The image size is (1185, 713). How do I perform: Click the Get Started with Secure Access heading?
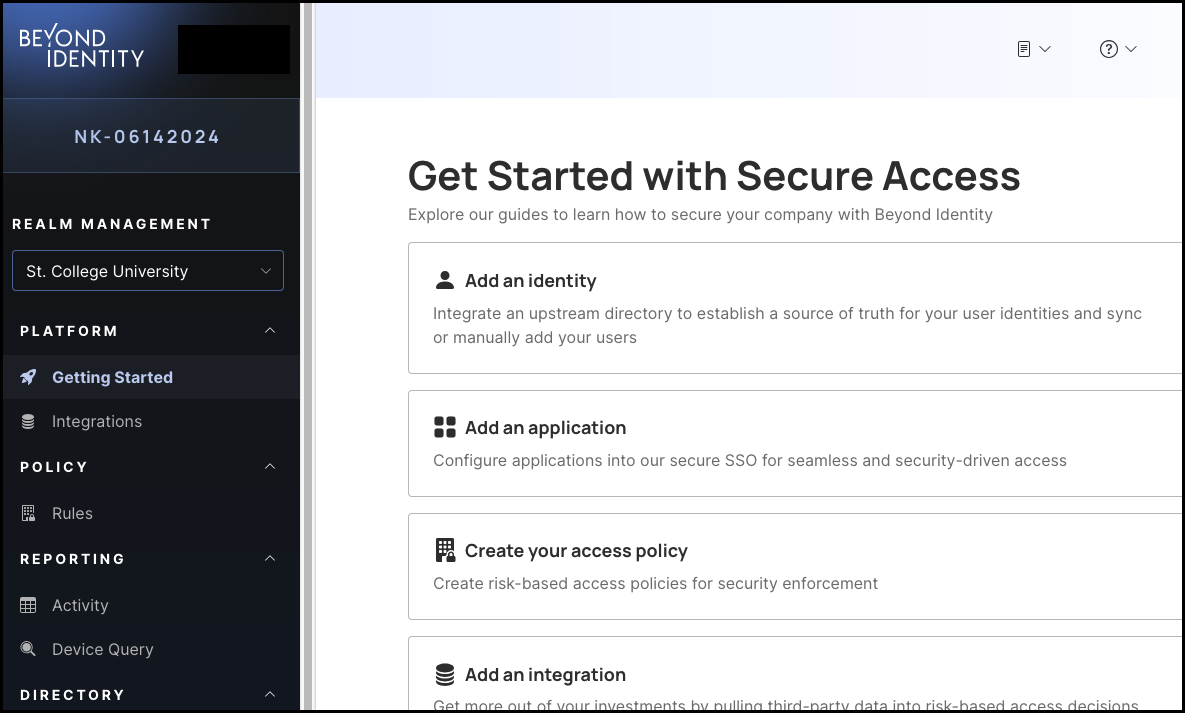714,176
